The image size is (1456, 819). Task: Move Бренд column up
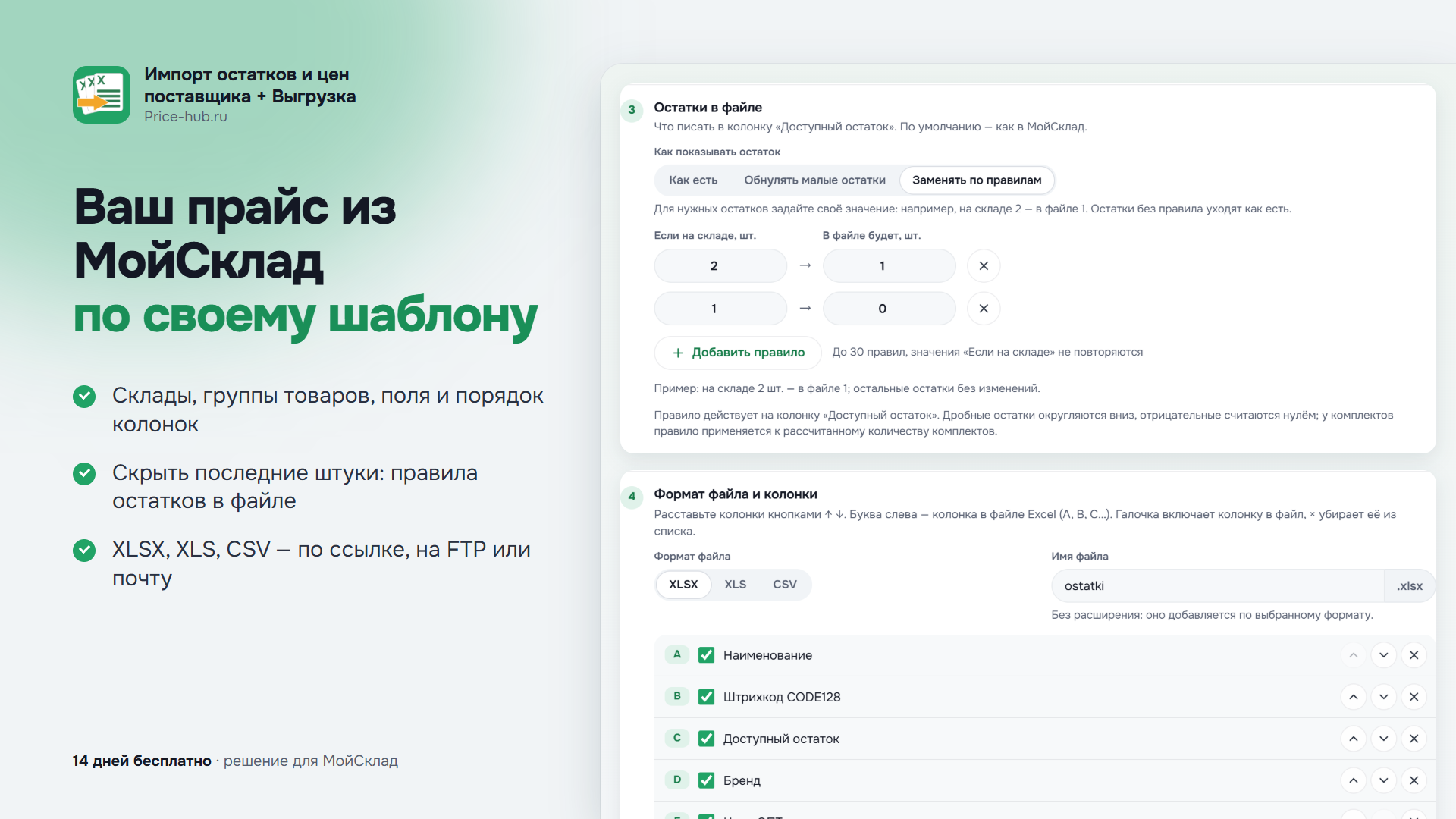pyautogui.click(x=1354, y=780)
